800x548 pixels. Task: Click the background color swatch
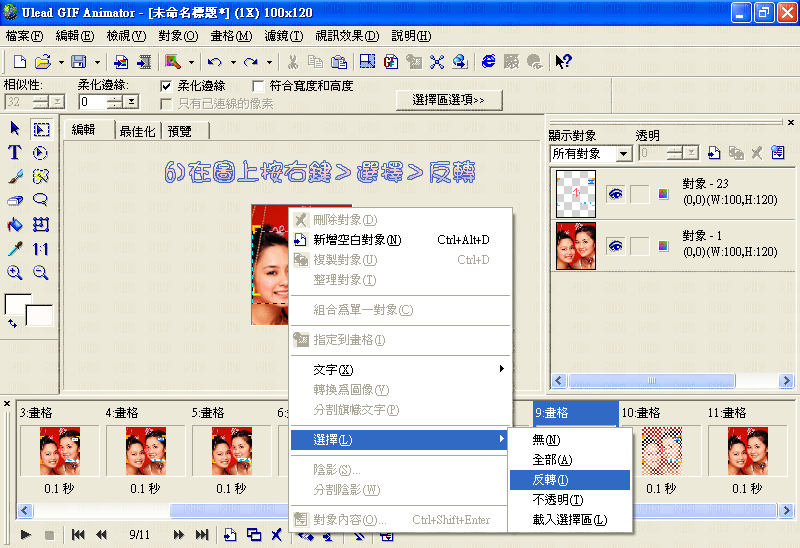click(x=41, y=316)
